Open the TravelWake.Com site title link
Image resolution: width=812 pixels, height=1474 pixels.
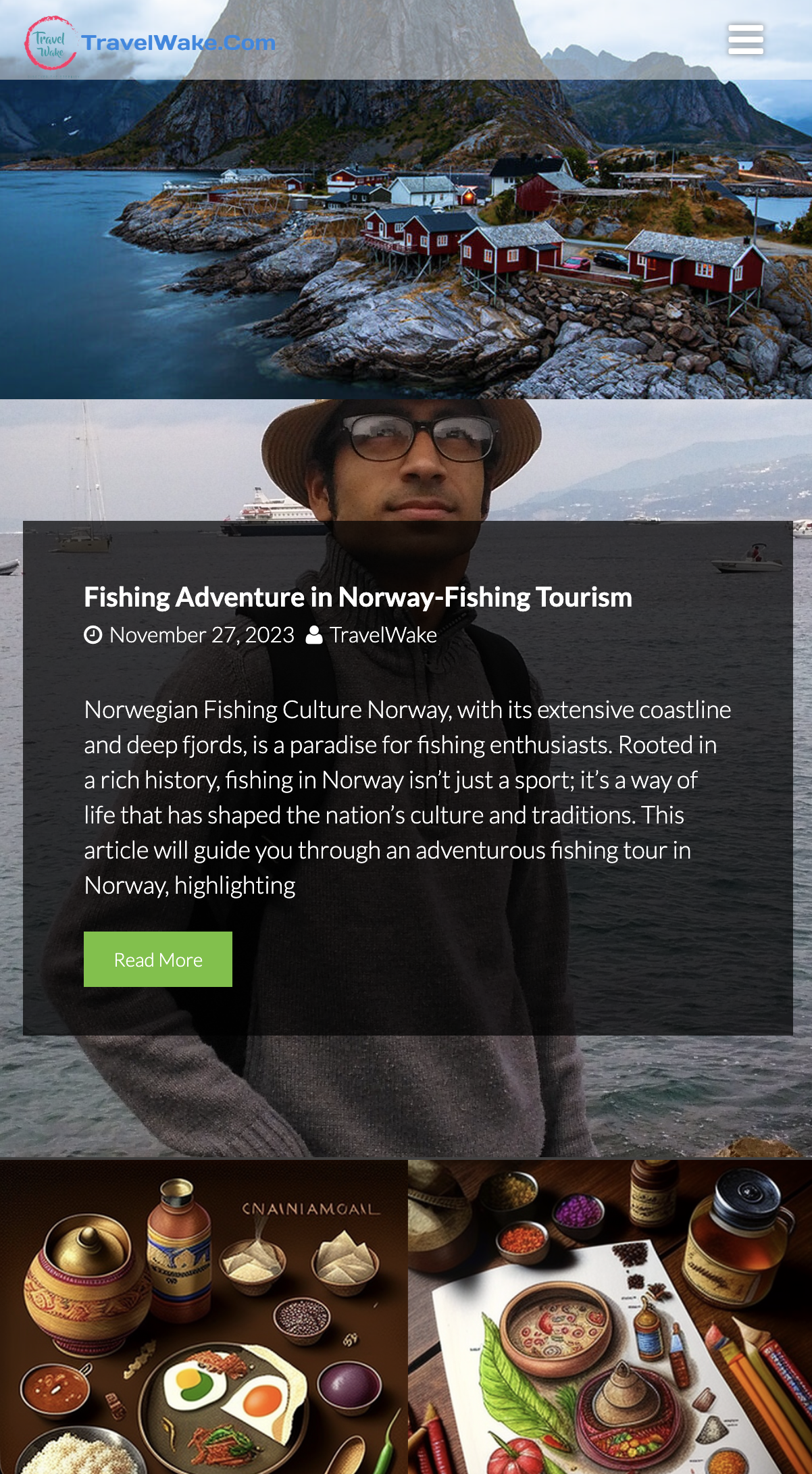click(x=178, y=43)
